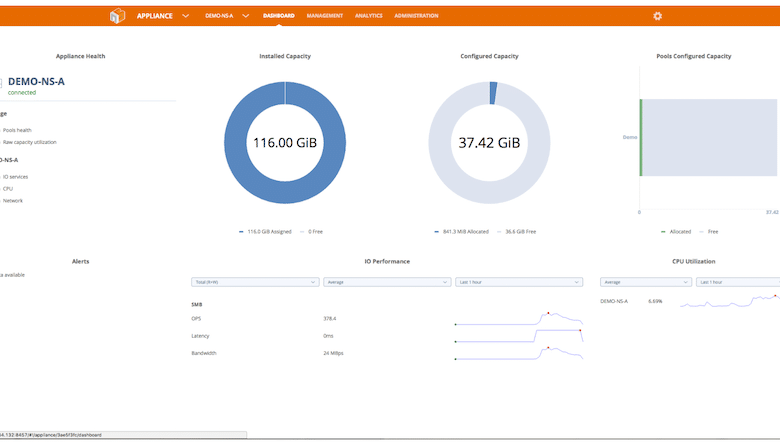Image resolution: width=780 pixels, height=445 pixels.
Task: Click the connected status text
Action: (x=22, y=92)
